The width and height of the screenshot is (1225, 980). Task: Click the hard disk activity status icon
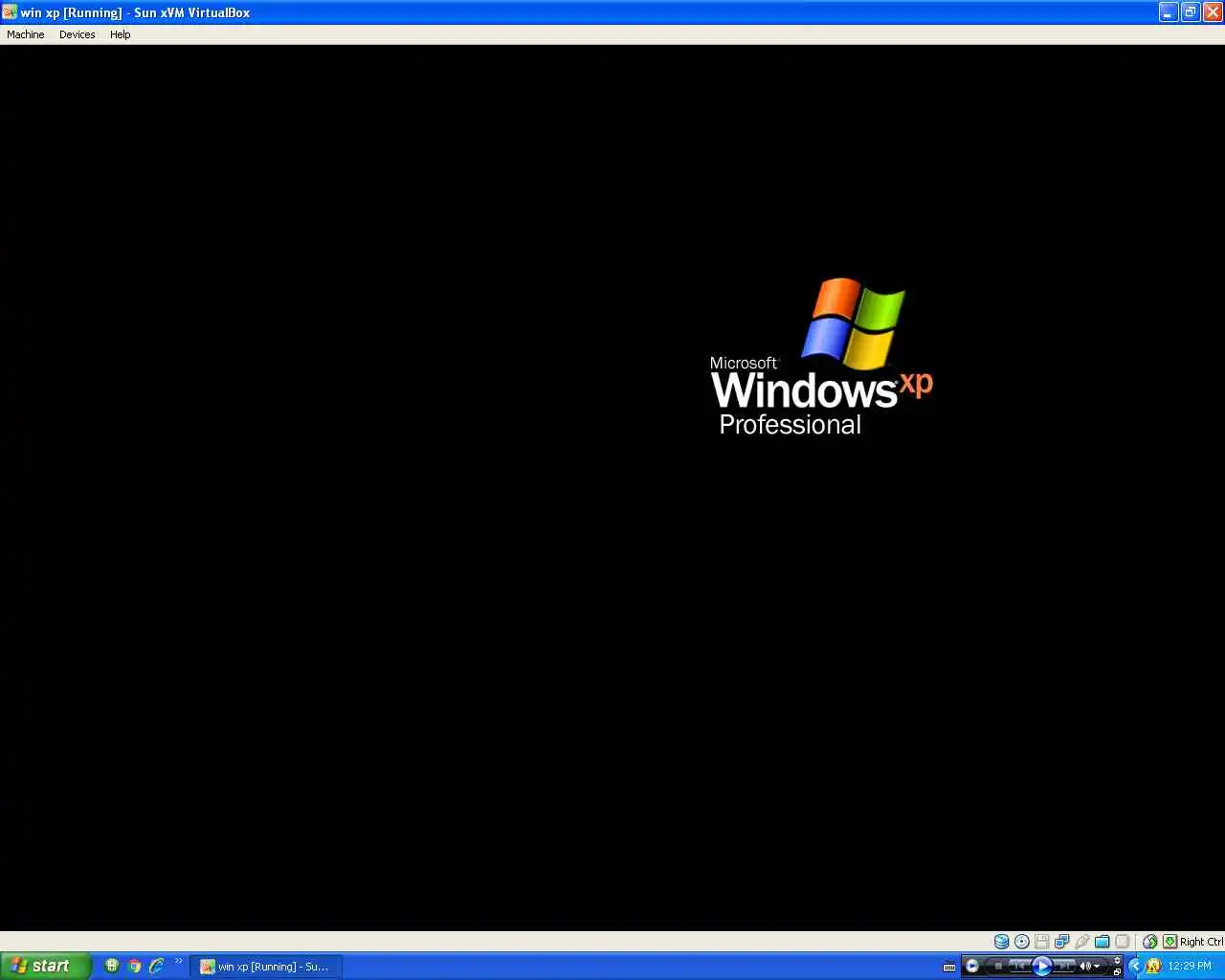1001,942
